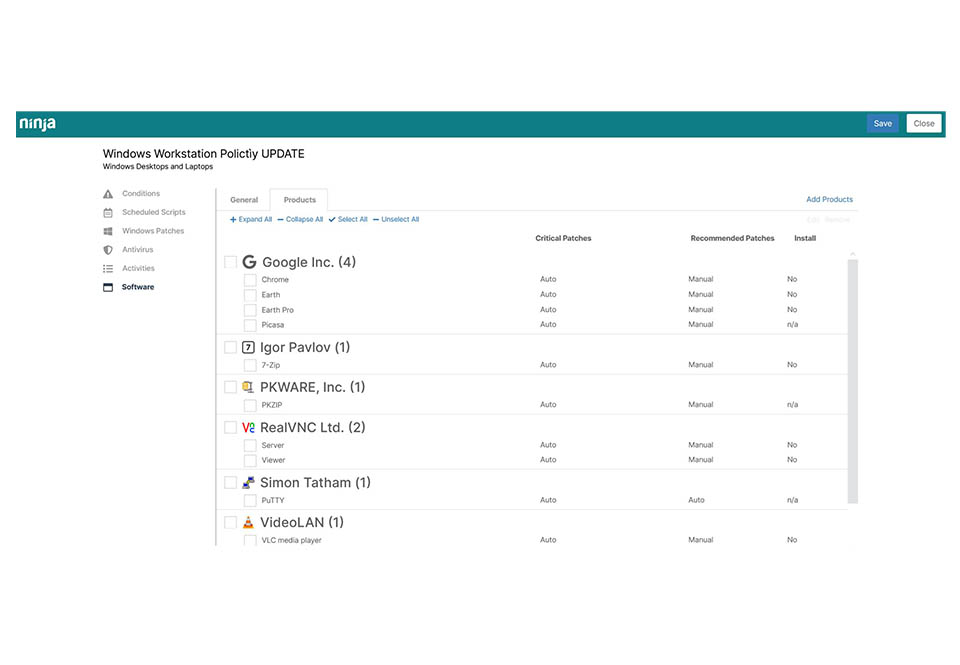Click the Activities list icon
This screenshot has height=665, width=960.
108,269
